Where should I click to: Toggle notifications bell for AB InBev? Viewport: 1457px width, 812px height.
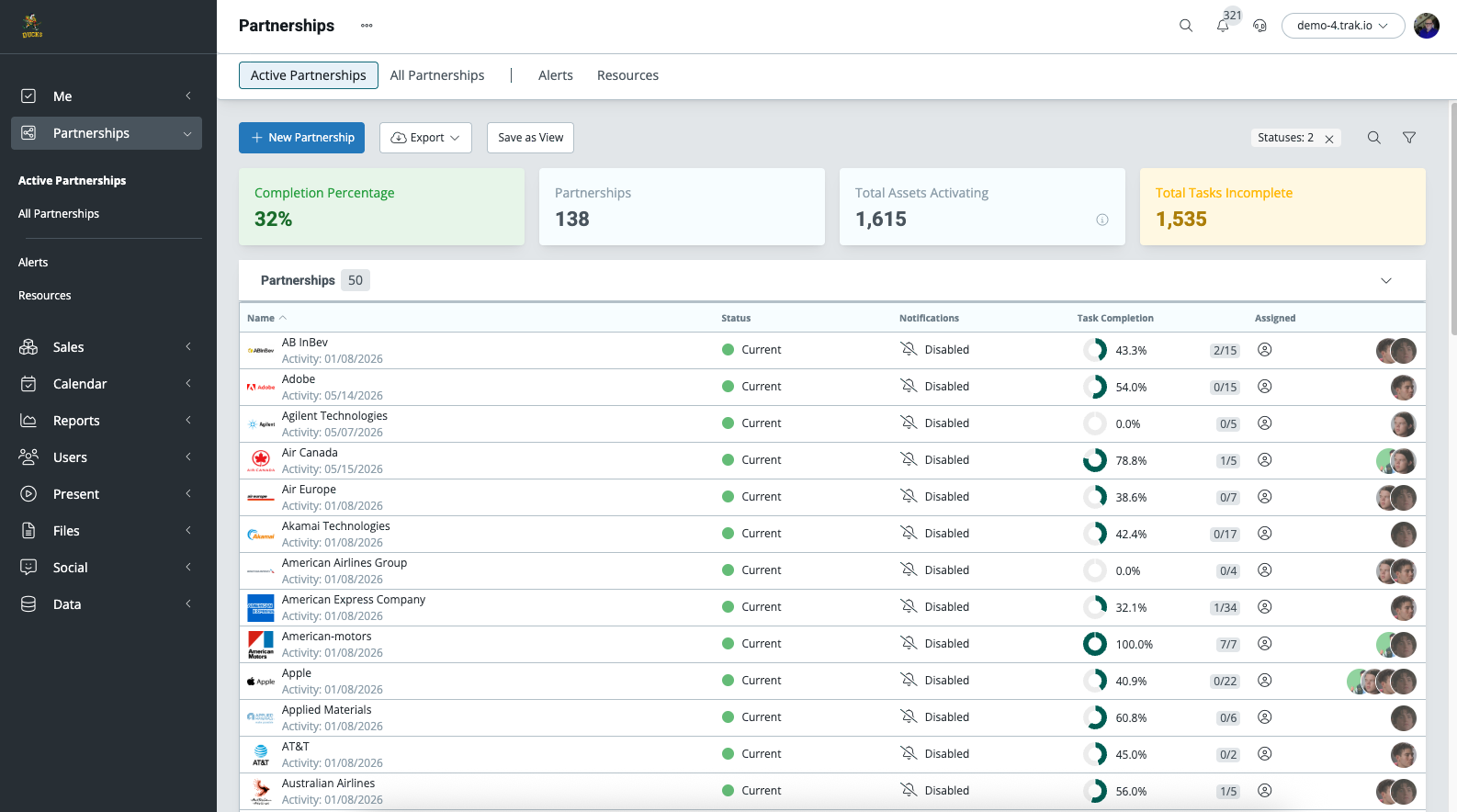tap(909, 349)
